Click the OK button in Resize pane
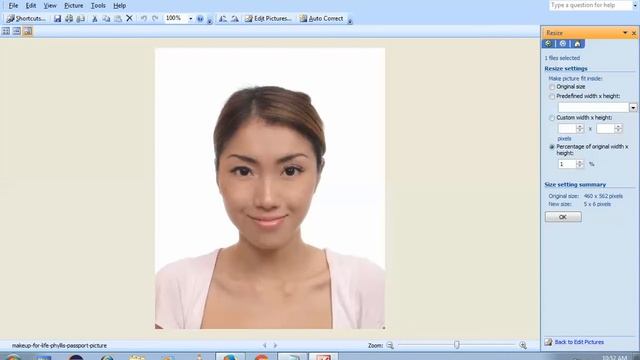Viewport: 640px width, 360px height. pyautogui.click(x=563, y=217)
